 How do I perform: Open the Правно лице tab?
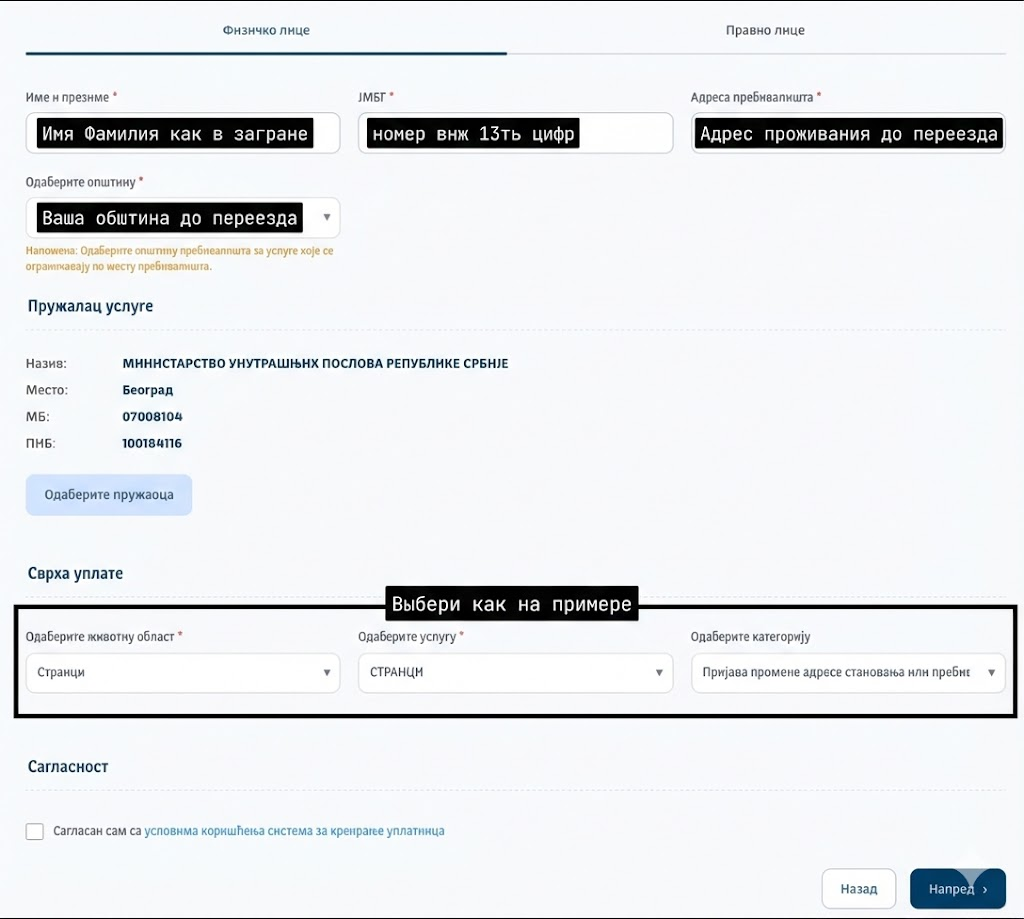coord(765,30)
